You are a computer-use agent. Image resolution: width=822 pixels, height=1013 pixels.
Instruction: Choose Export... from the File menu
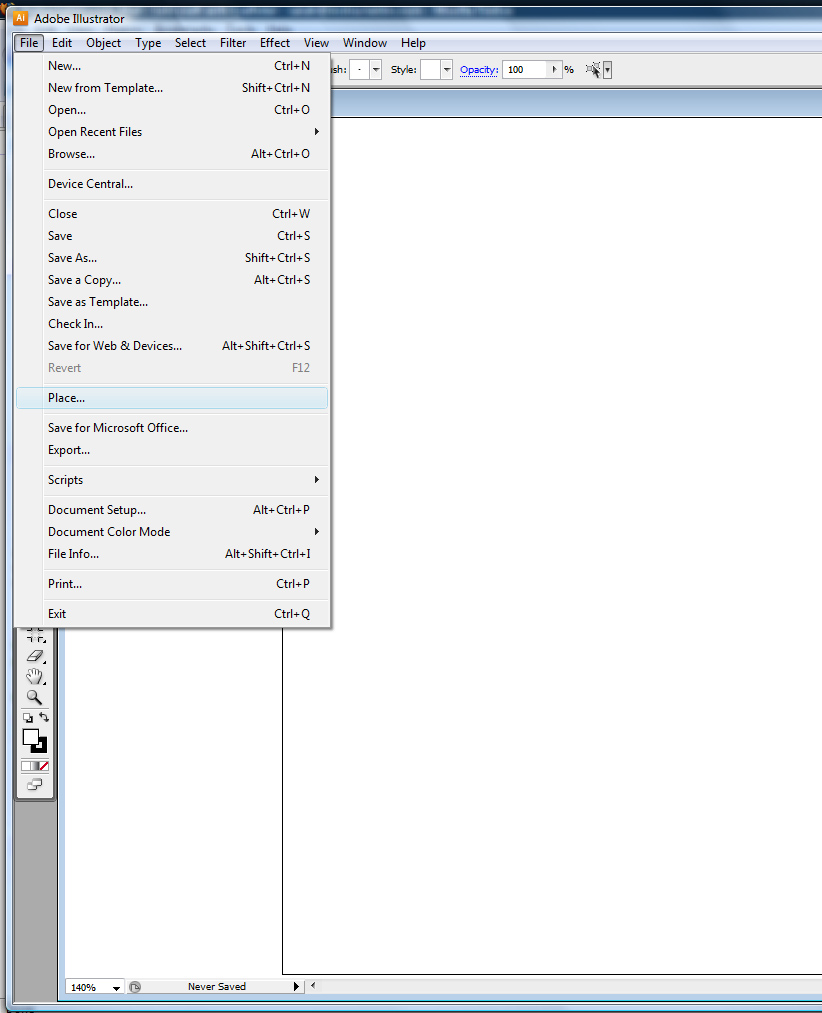click(x=172, y=450)
